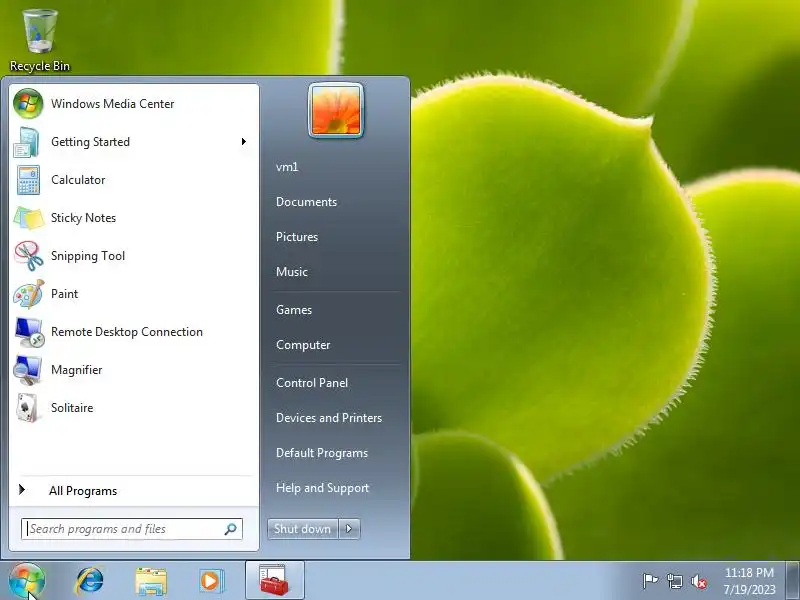Viewport: 800px width, 600px height.
Task: Click the user account flower picture
Action: point(336,110)
